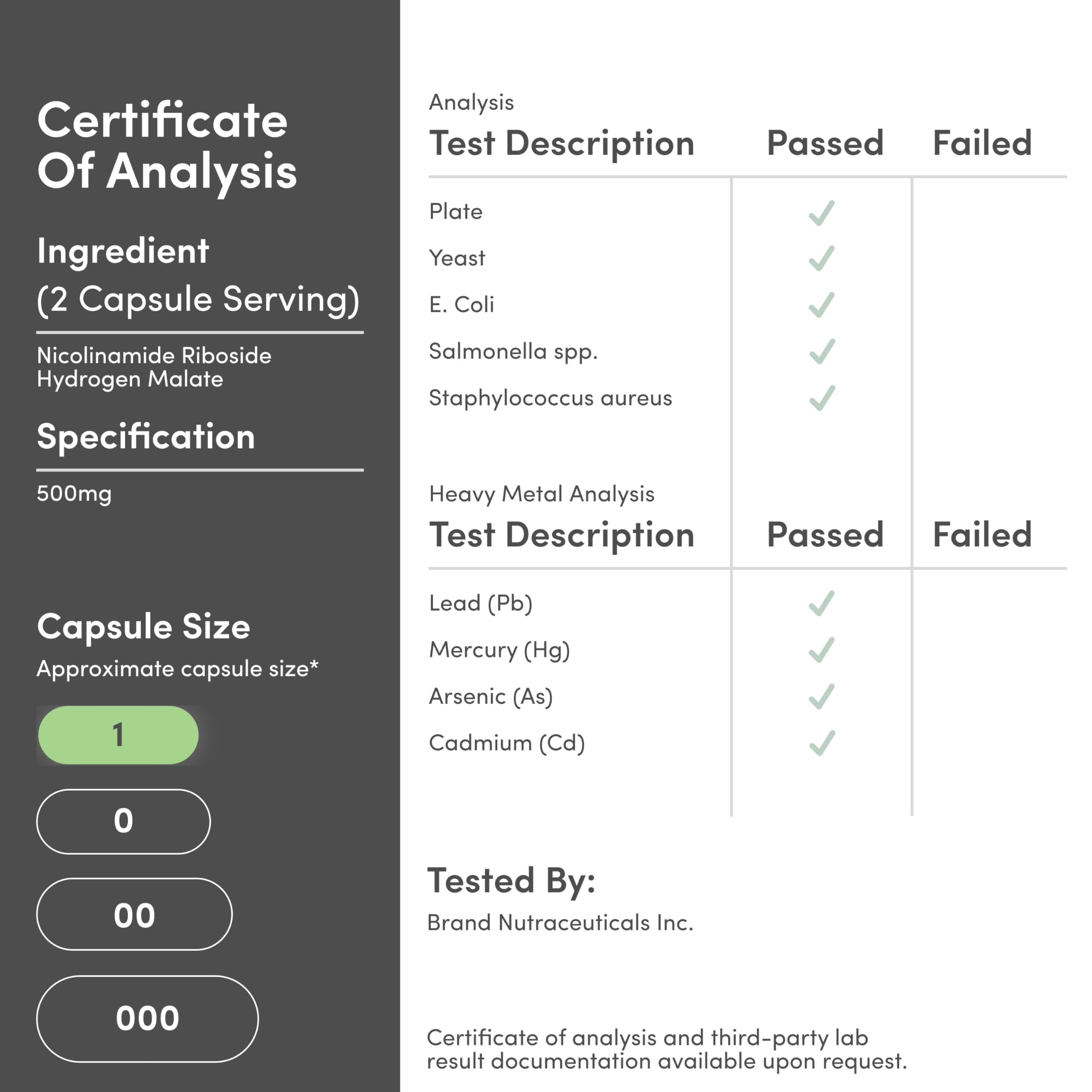Select capsule size 0 pill
The image size is (1092, 1092).
123,821
